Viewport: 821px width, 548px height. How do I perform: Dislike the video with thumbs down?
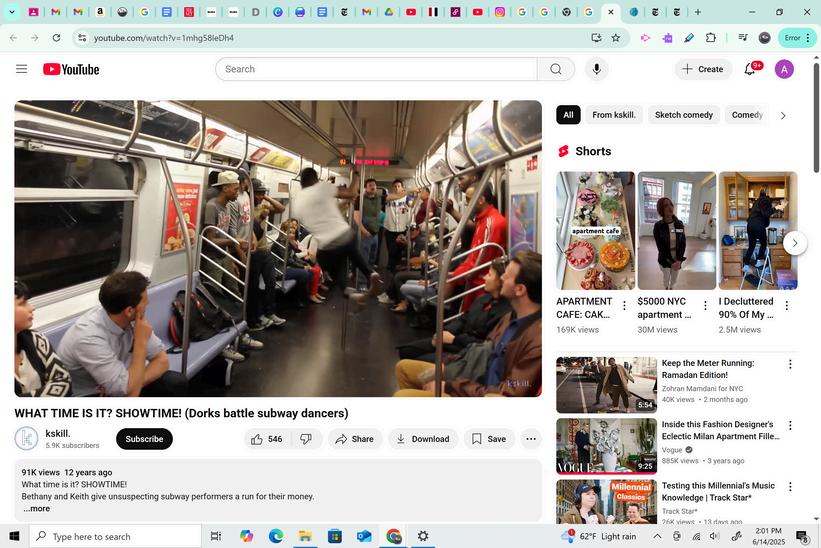306,439
